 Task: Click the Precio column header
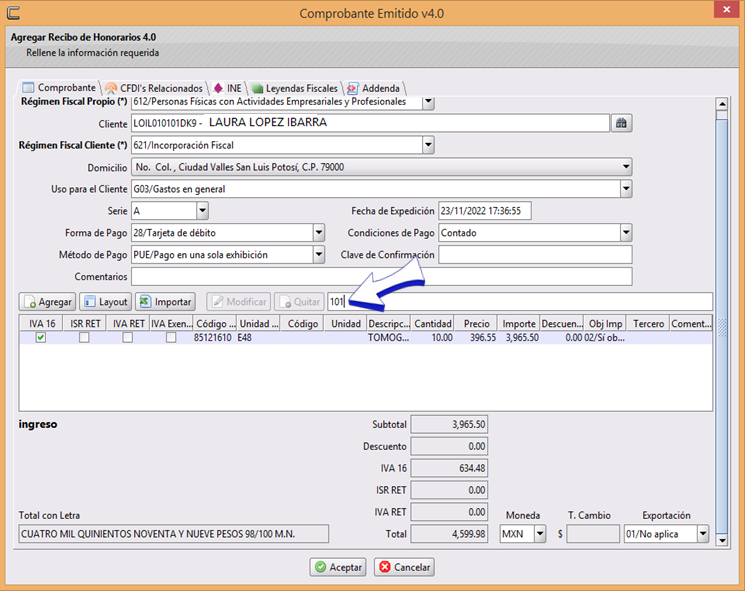(476, 324)
